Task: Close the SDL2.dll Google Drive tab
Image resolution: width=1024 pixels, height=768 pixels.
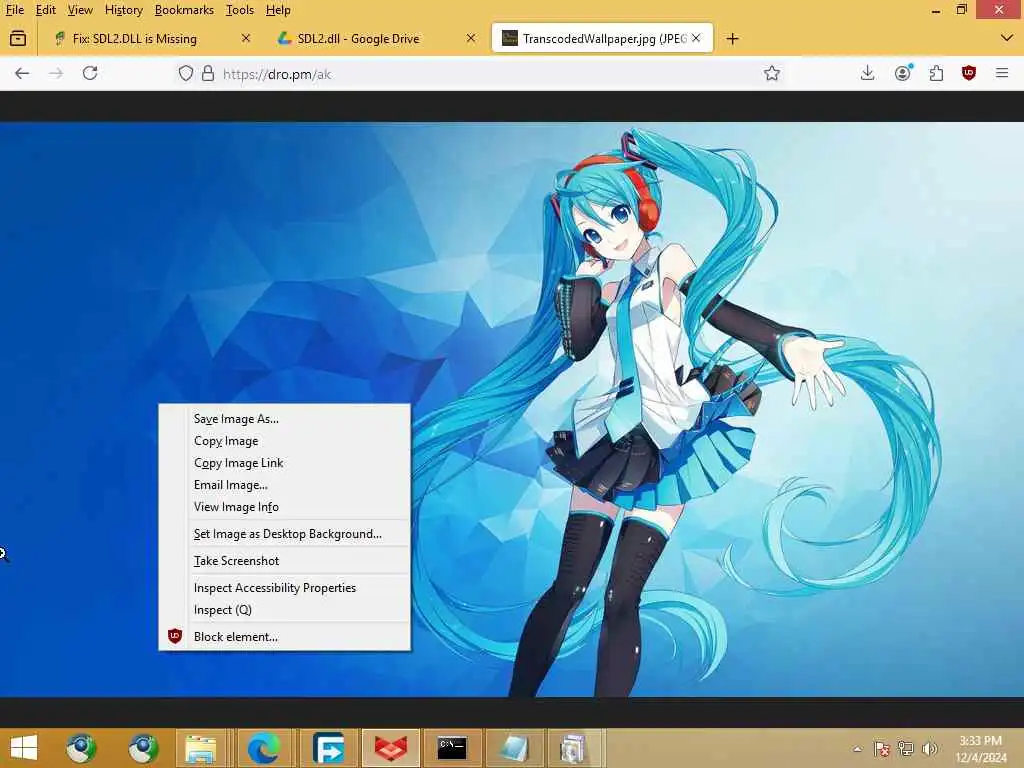Action: [x=471, y=39]
